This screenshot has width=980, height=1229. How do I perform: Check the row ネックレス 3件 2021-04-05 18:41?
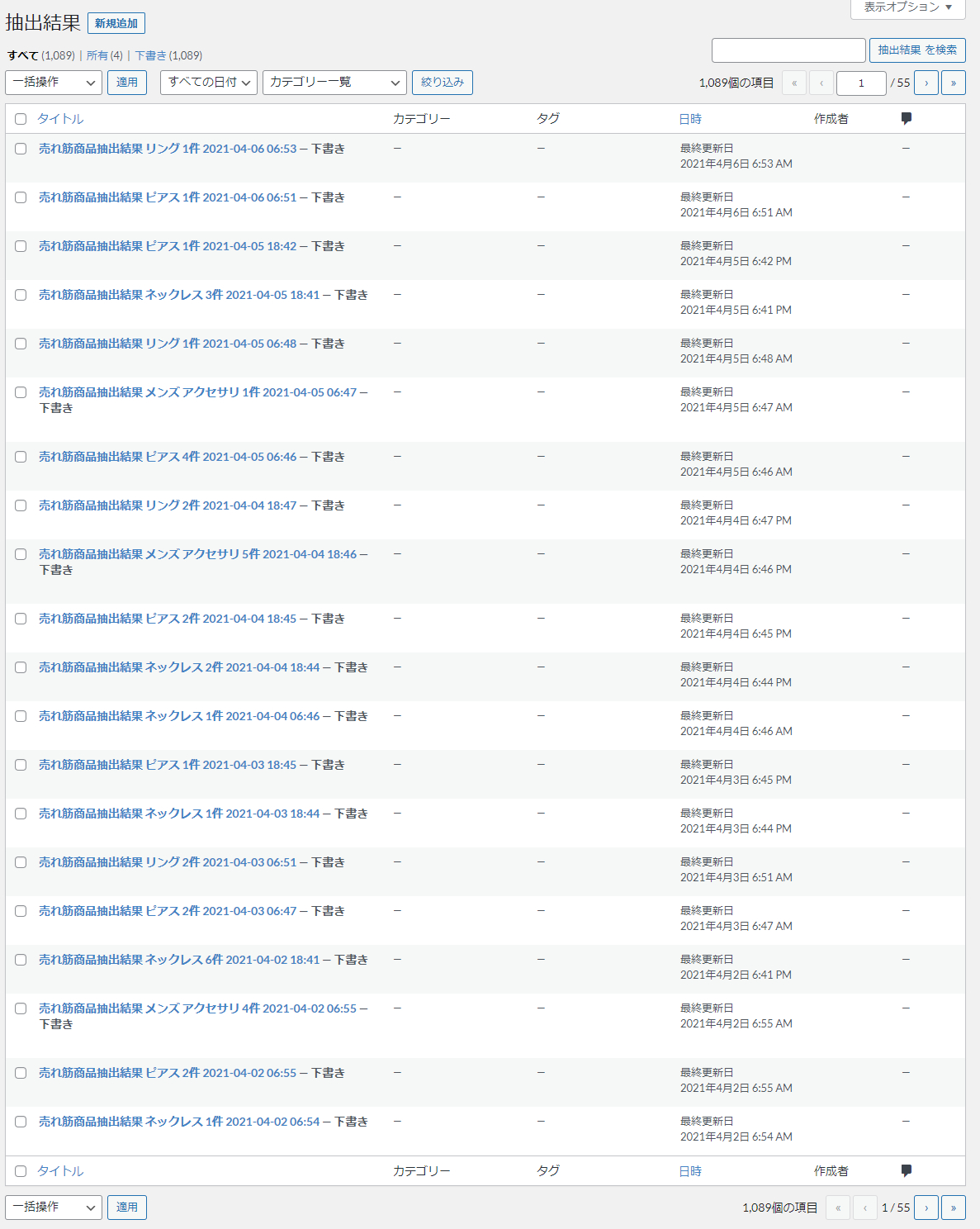21,295
